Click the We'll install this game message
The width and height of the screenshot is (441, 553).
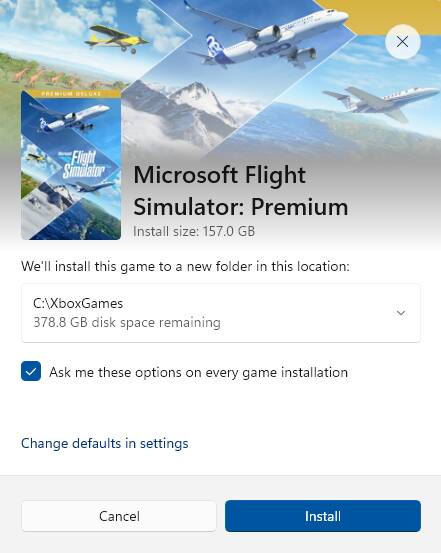coord(185,266)
